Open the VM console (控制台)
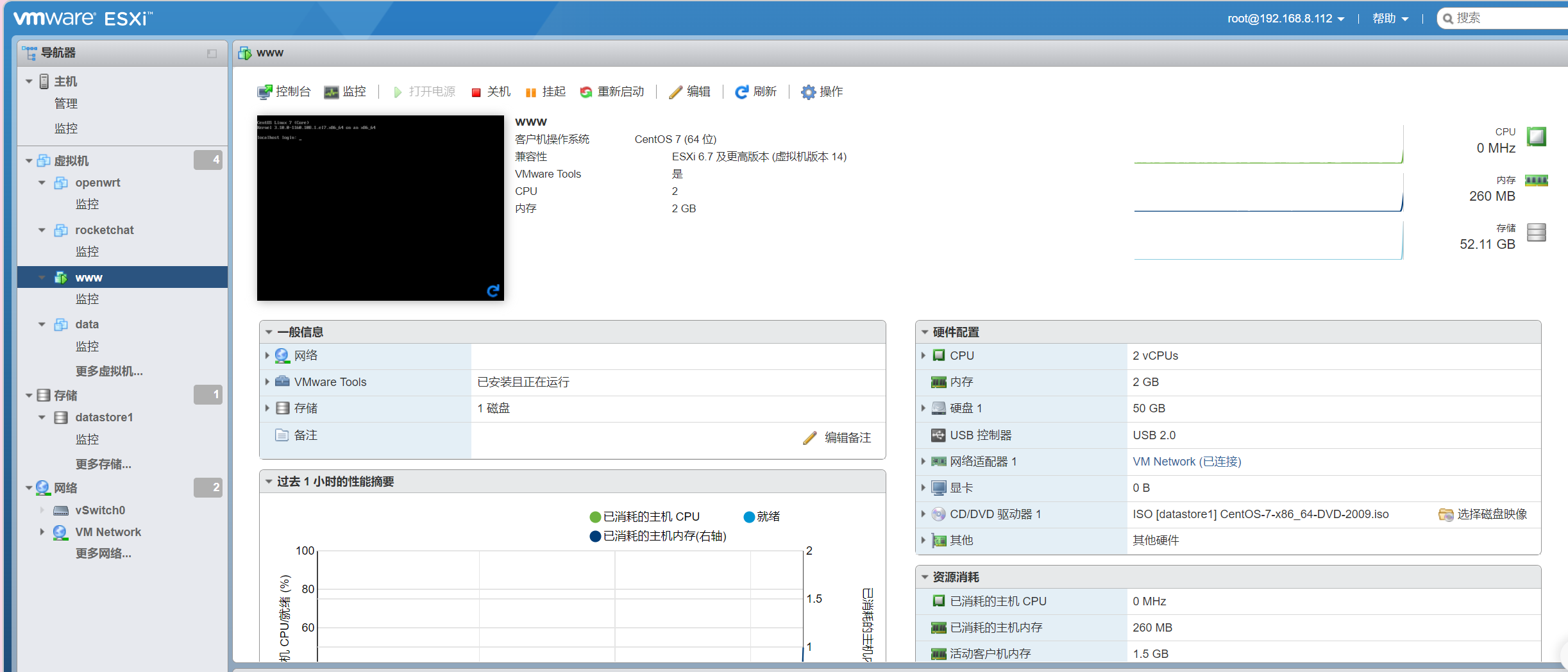Viewport: 1568px width, 672px height. tap(283, 92)
